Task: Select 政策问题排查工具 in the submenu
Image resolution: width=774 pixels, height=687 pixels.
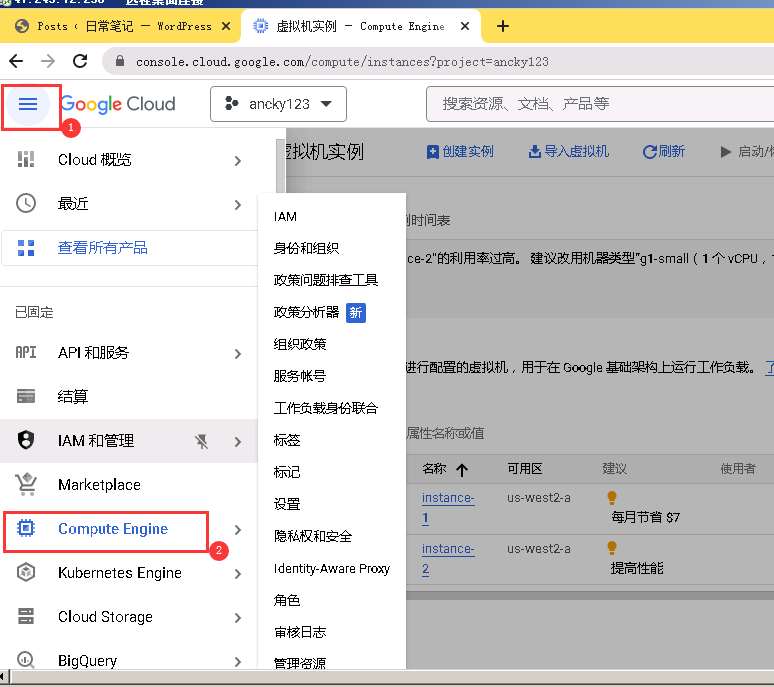Action: click(x=326, y=280)
